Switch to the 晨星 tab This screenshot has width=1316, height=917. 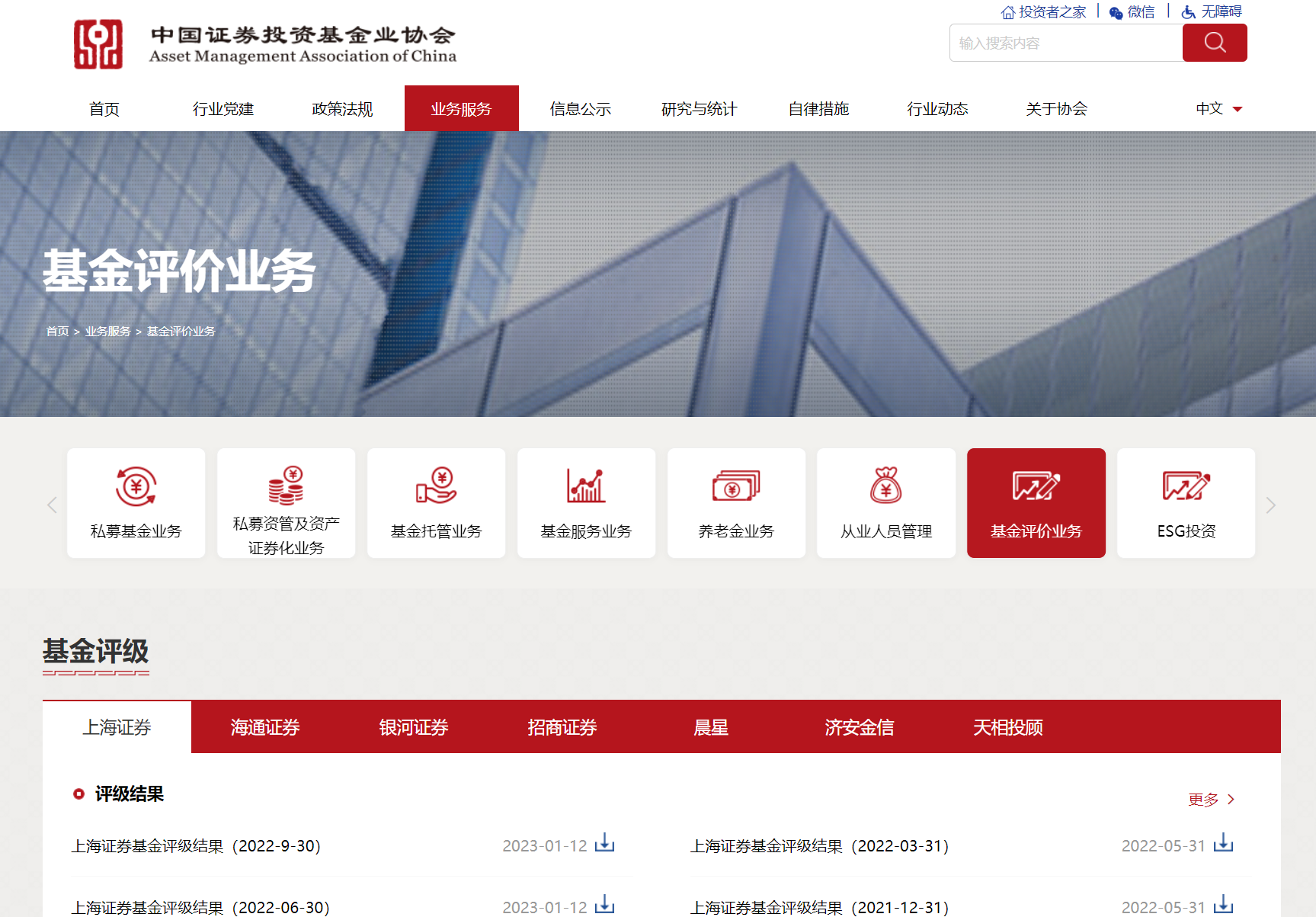pos(711,727)
